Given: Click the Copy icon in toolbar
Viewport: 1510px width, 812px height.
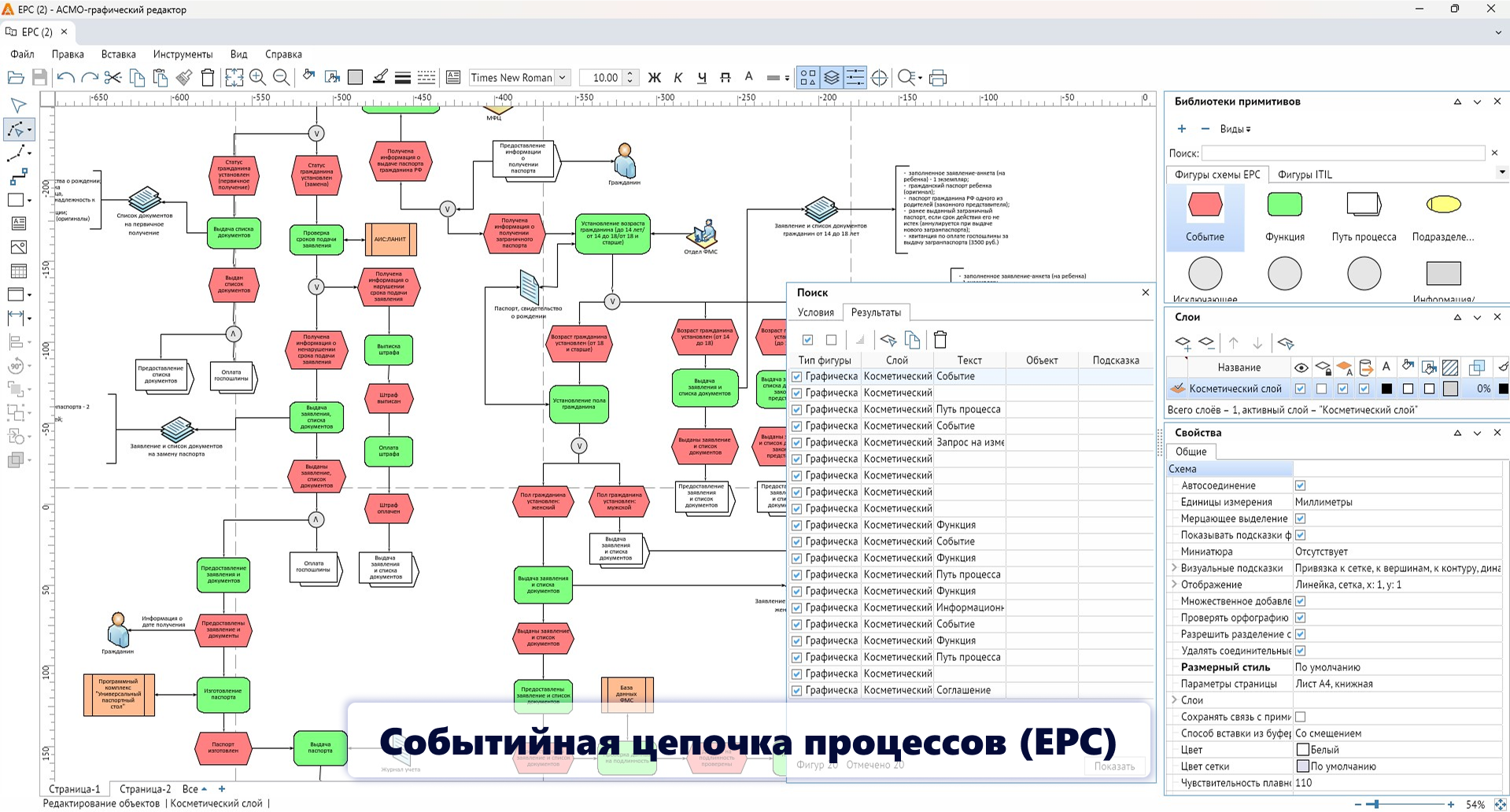Looking at the screenshot, I should coord(137,77).
